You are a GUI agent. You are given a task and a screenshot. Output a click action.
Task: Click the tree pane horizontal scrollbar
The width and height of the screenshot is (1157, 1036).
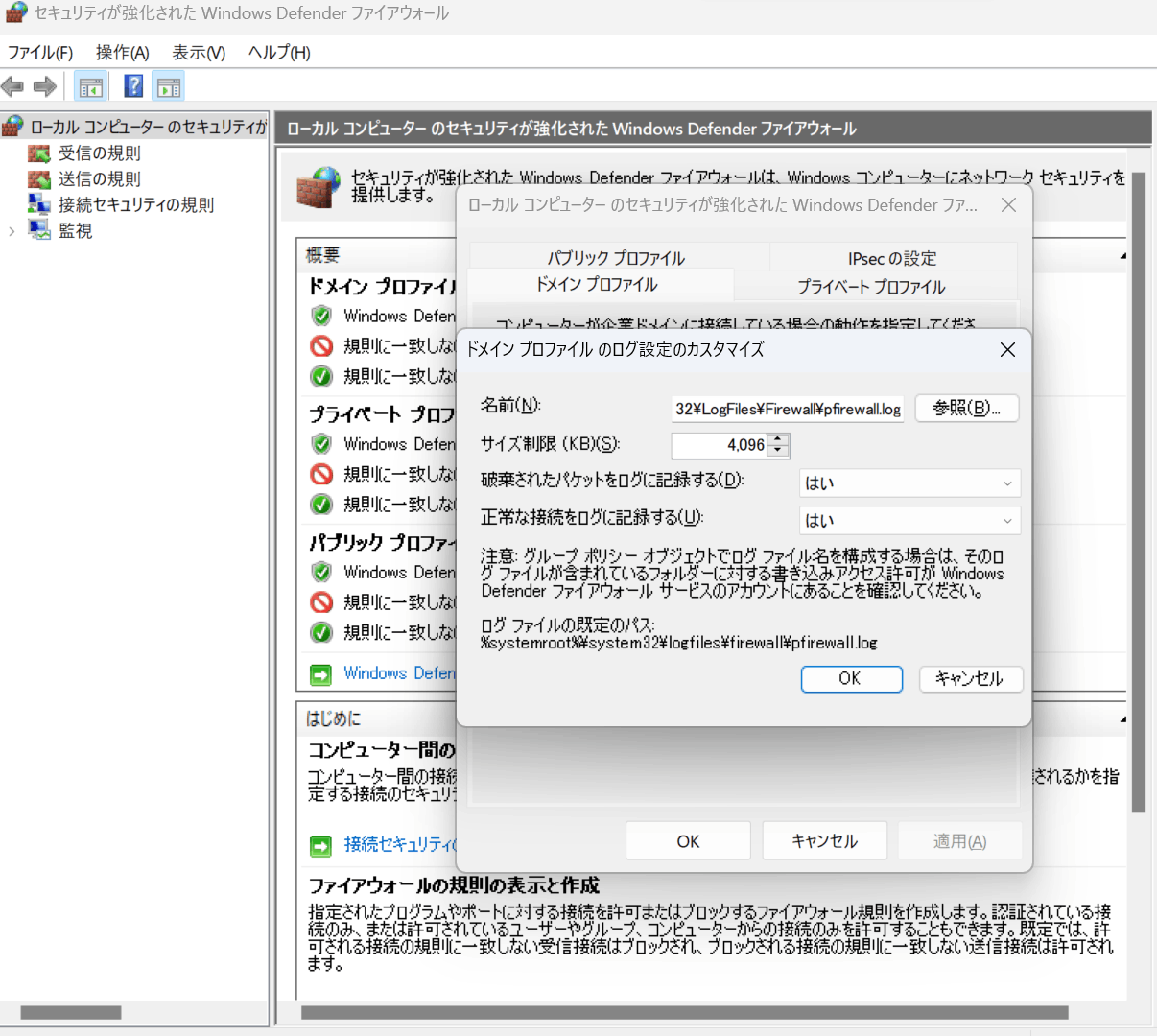(71, 1012)
